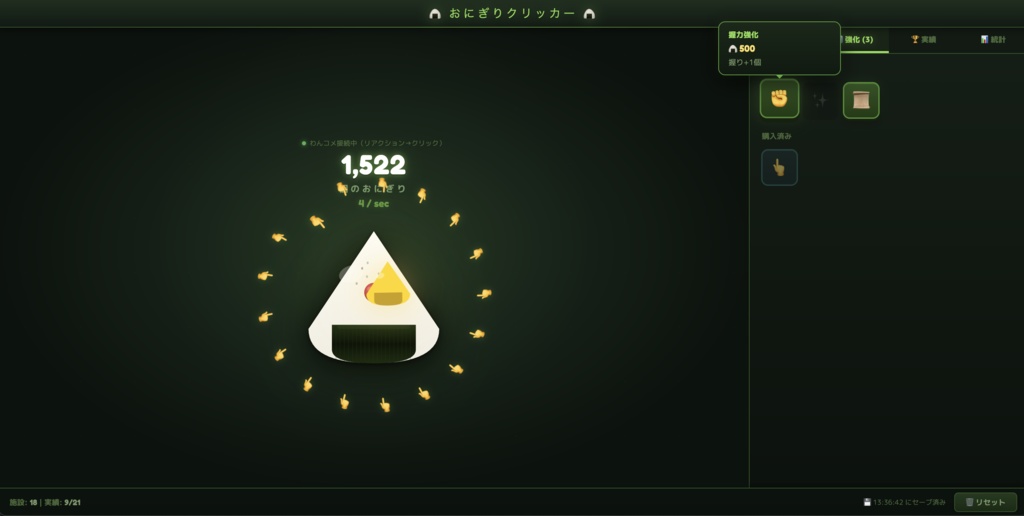Click the 13:36:42 save timestamp text

[909, 502]
